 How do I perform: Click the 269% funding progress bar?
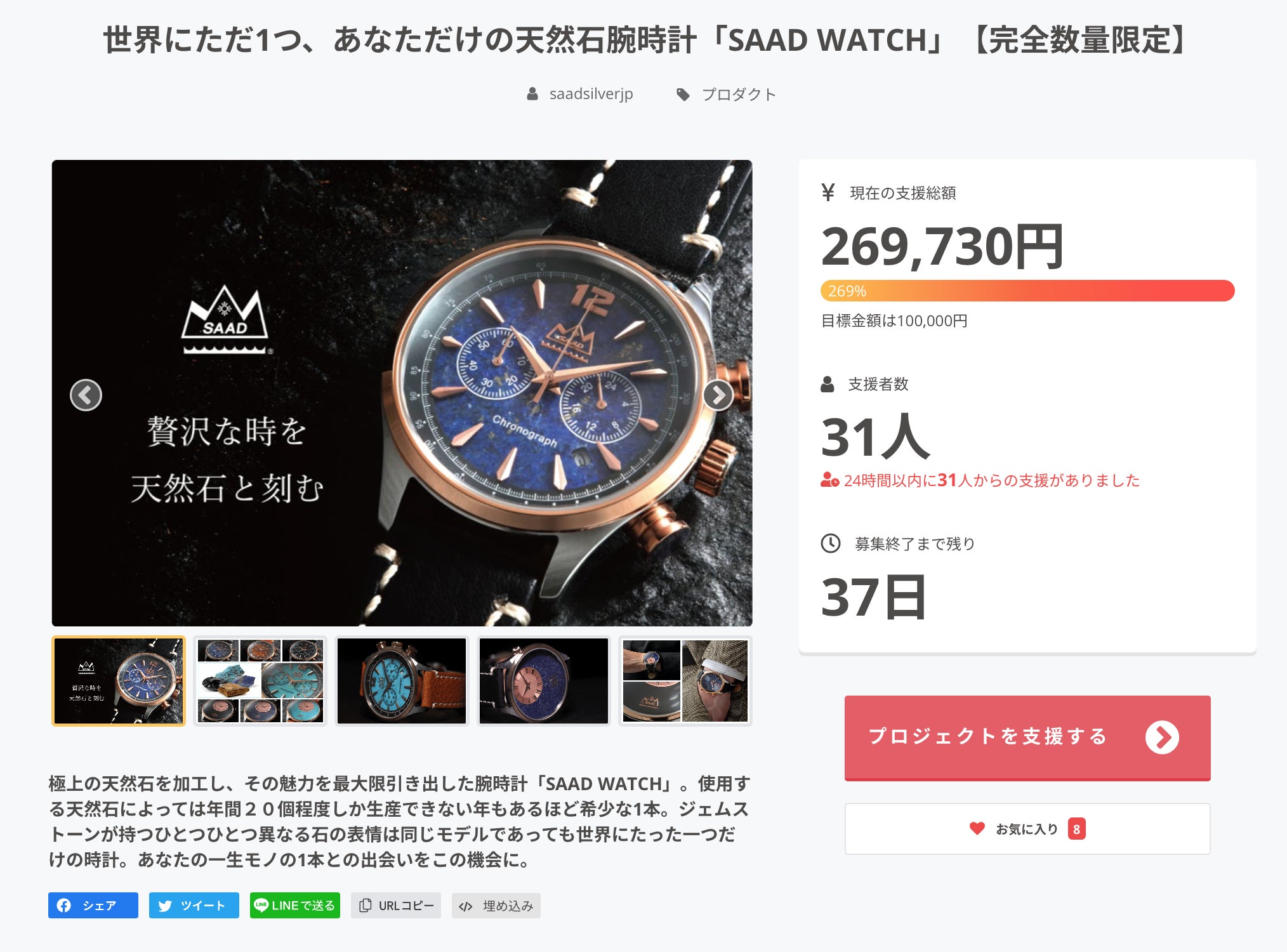click(x=1027, y=291)
